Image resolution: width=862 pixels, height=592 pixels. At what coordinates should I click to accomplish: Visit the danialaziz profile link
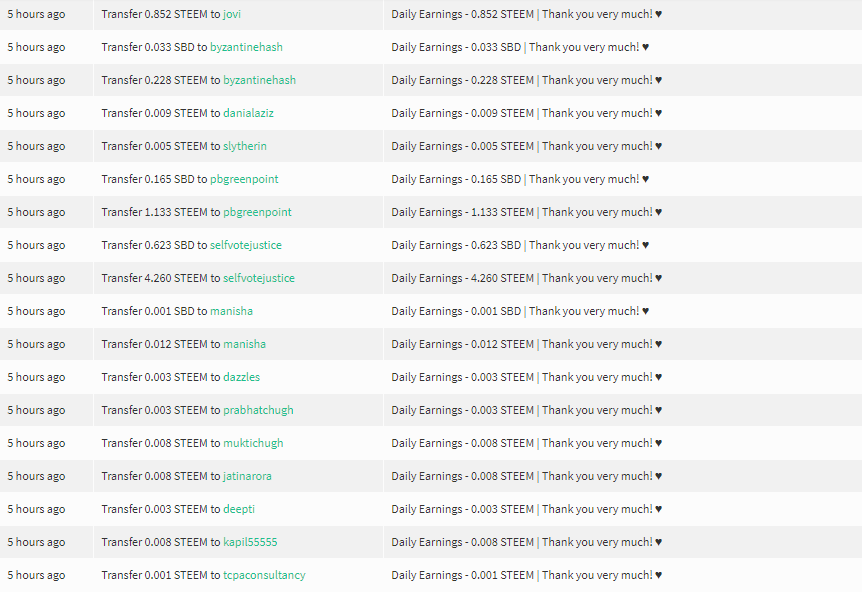click(x=248, y=113)
